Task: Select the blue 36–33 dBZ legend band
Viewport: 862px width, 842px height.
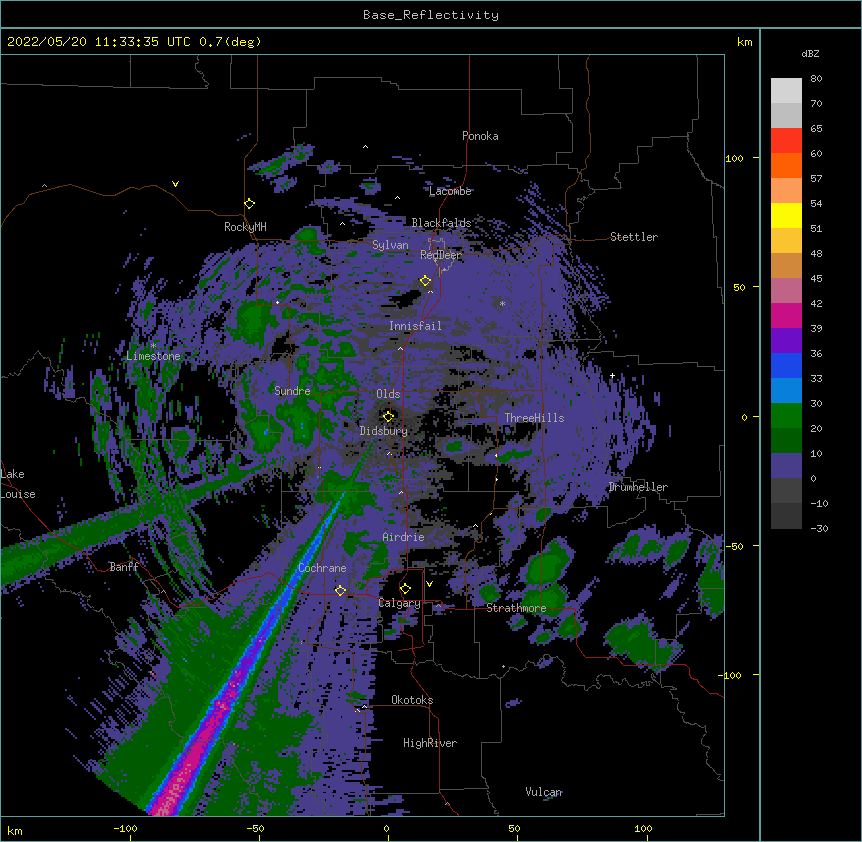Action: click(x=786, y=365)
